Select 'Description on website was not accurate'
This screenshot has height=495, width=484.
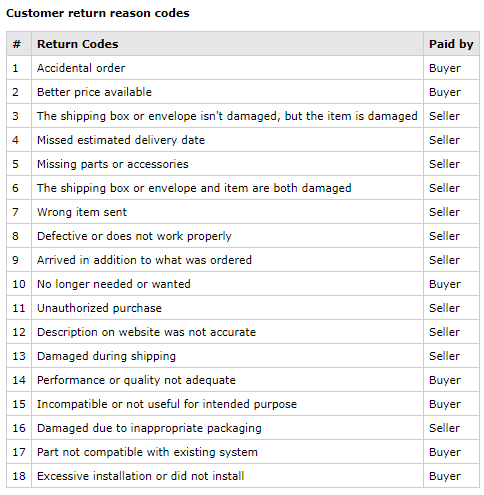click(x=146, y=332)
